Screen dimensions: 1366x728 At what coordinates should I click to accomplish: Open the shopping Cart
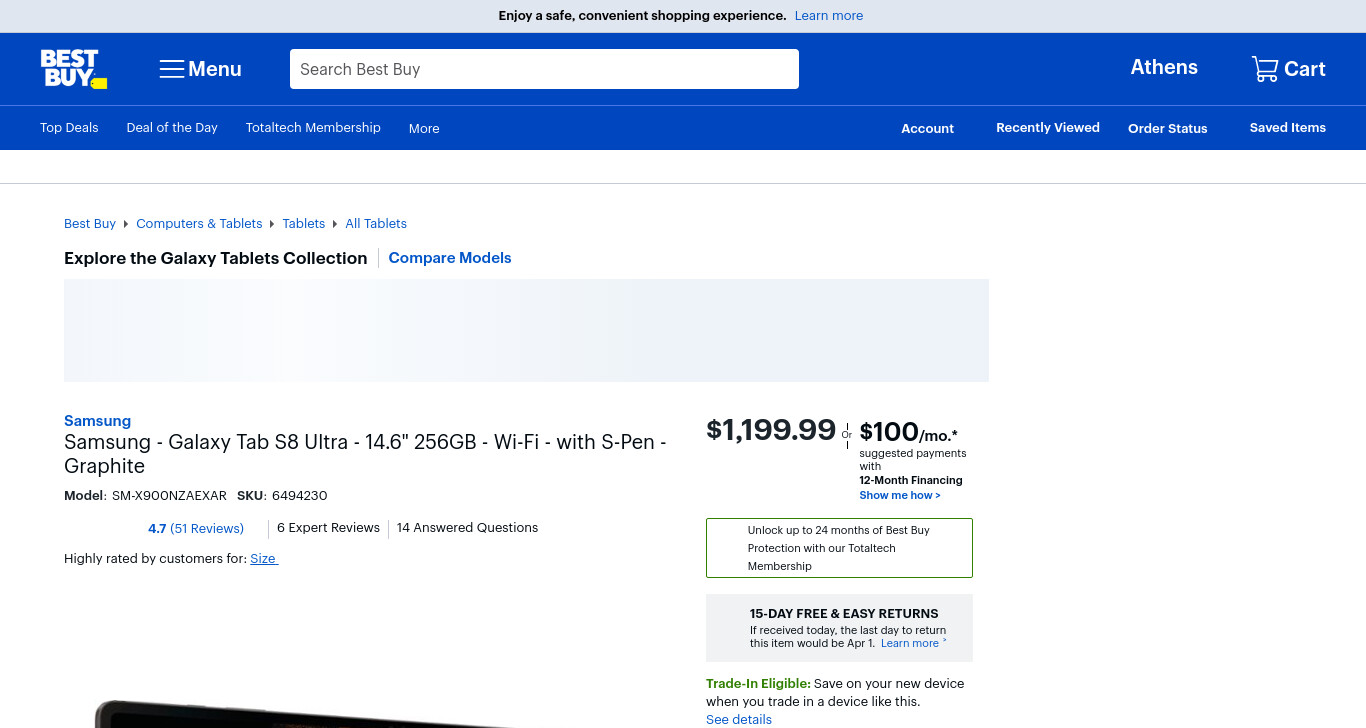(1288, 69)
